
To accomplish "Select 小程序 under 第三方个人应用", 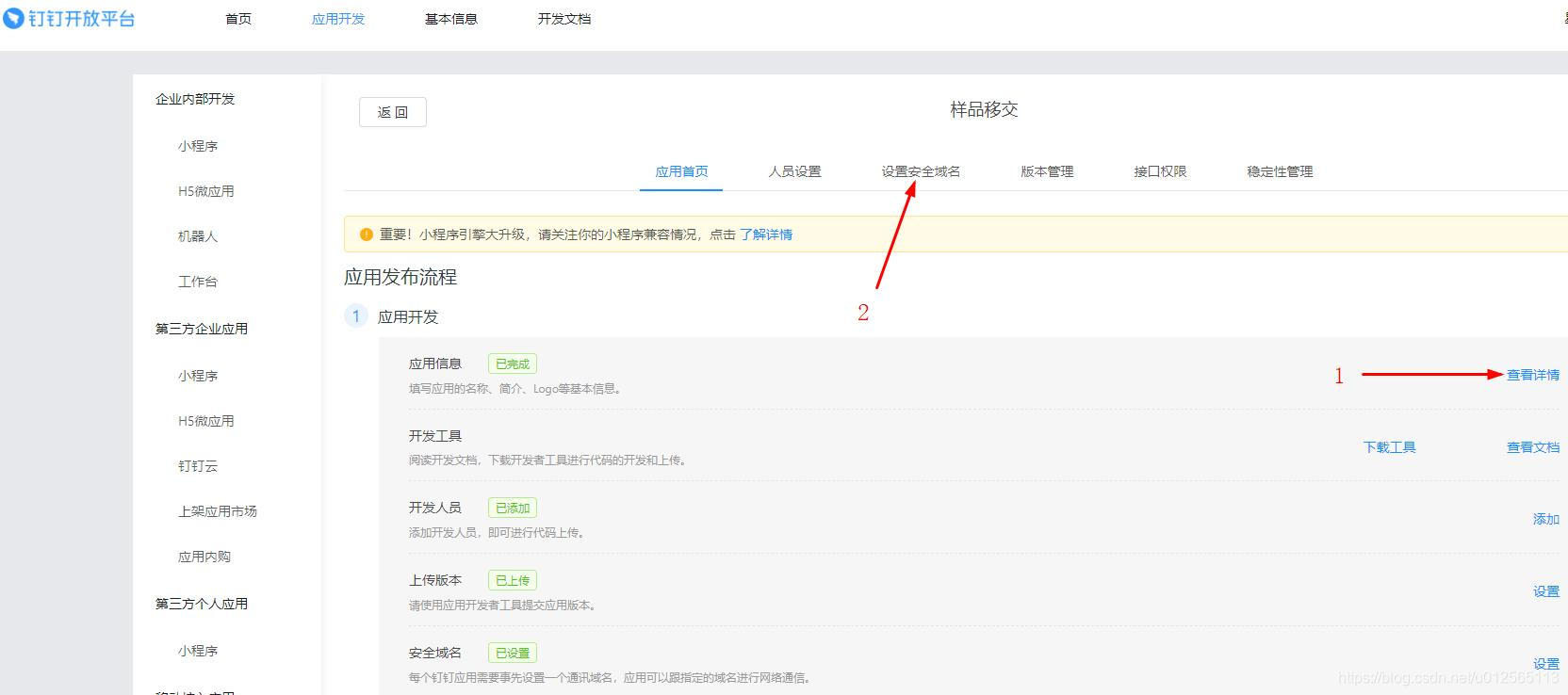I will pos(198,651).
